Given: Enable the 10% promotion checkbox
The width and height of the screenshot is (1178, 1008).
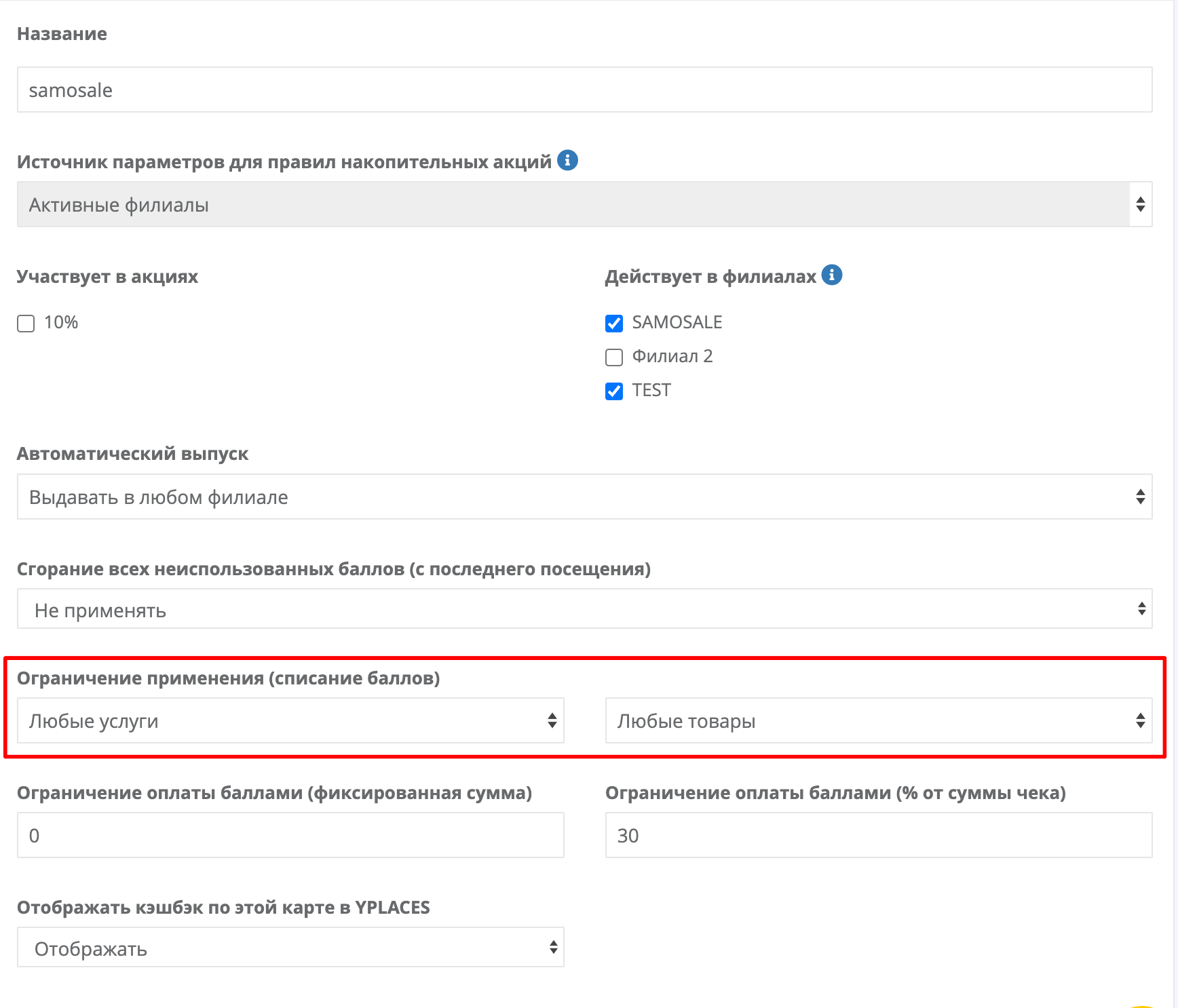Looking at the screenshot, I should [26, 324].
